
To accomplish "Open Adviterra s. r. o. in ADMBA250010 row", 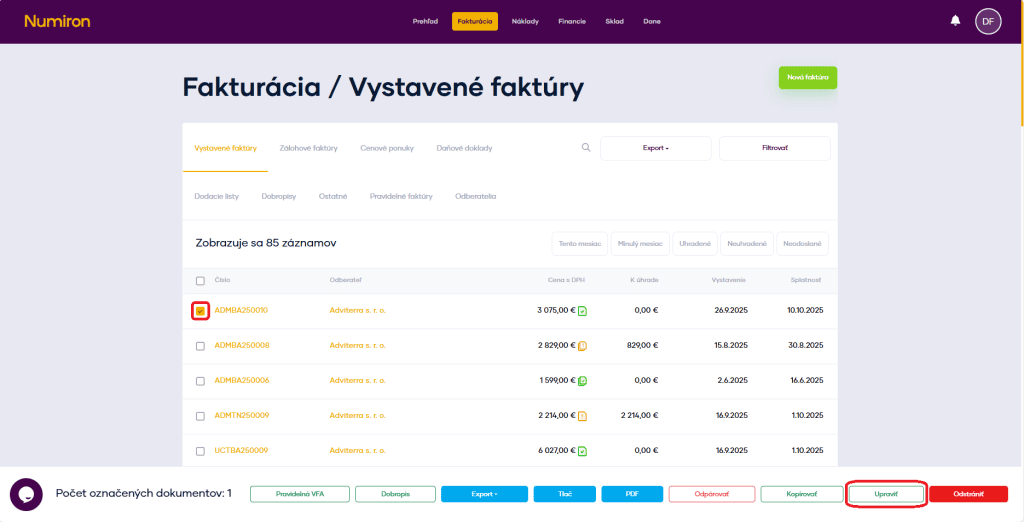I will (358, 310).
